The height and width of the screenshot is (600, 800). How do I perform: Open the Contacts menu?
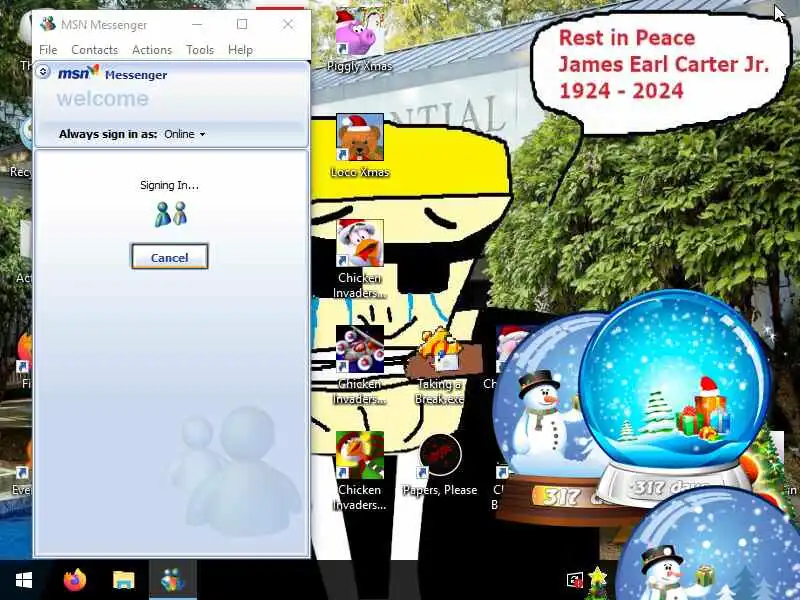94,49
